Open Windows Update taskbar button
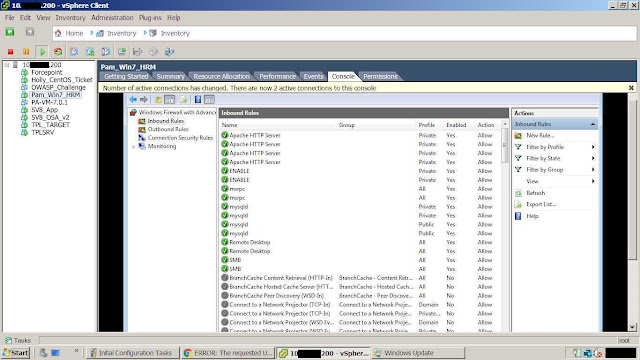This screenshot has height=360, width=640. tap(419, 353)
